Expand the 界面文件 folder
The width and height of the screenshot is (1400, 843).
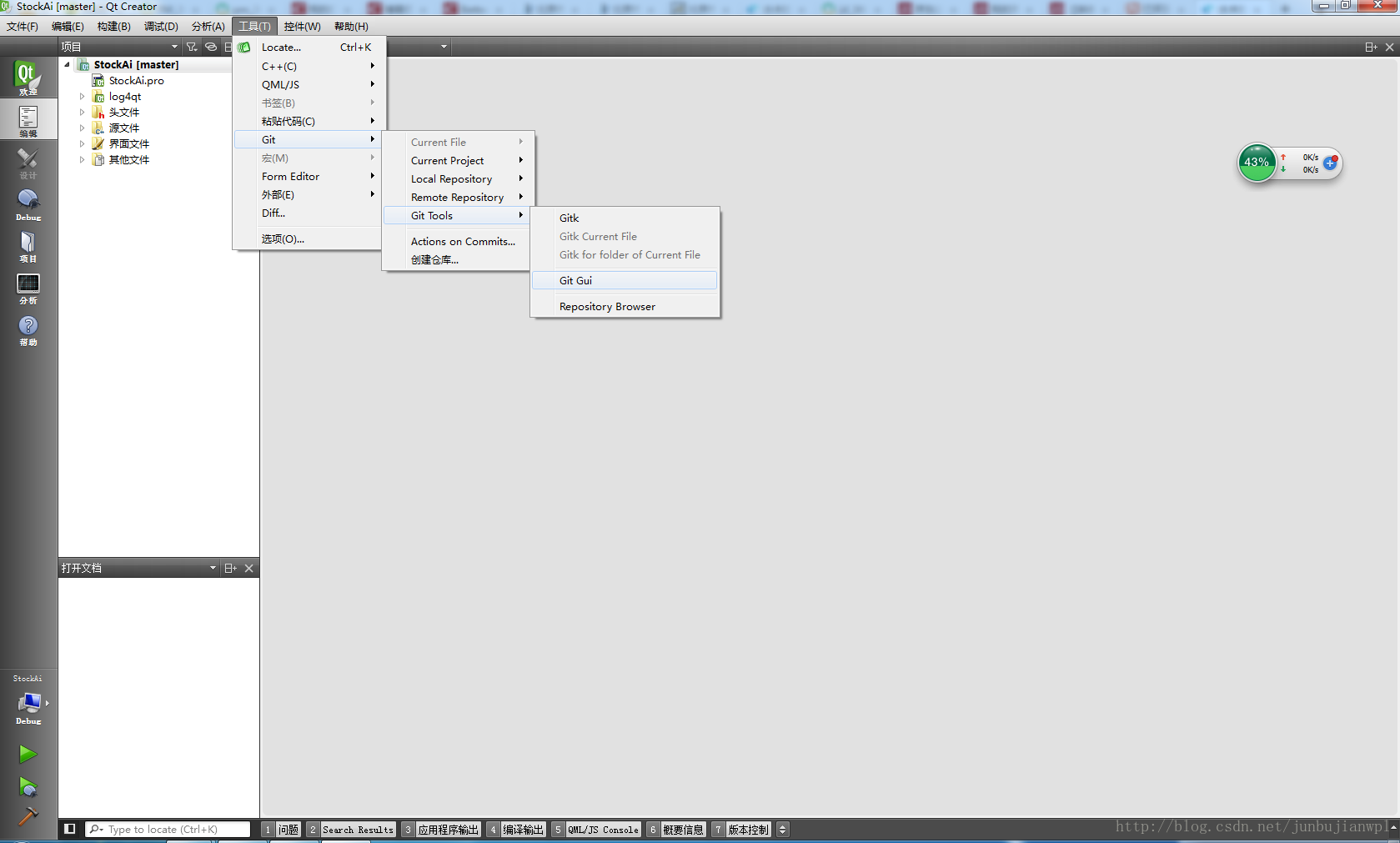click(x=82, y=144)
